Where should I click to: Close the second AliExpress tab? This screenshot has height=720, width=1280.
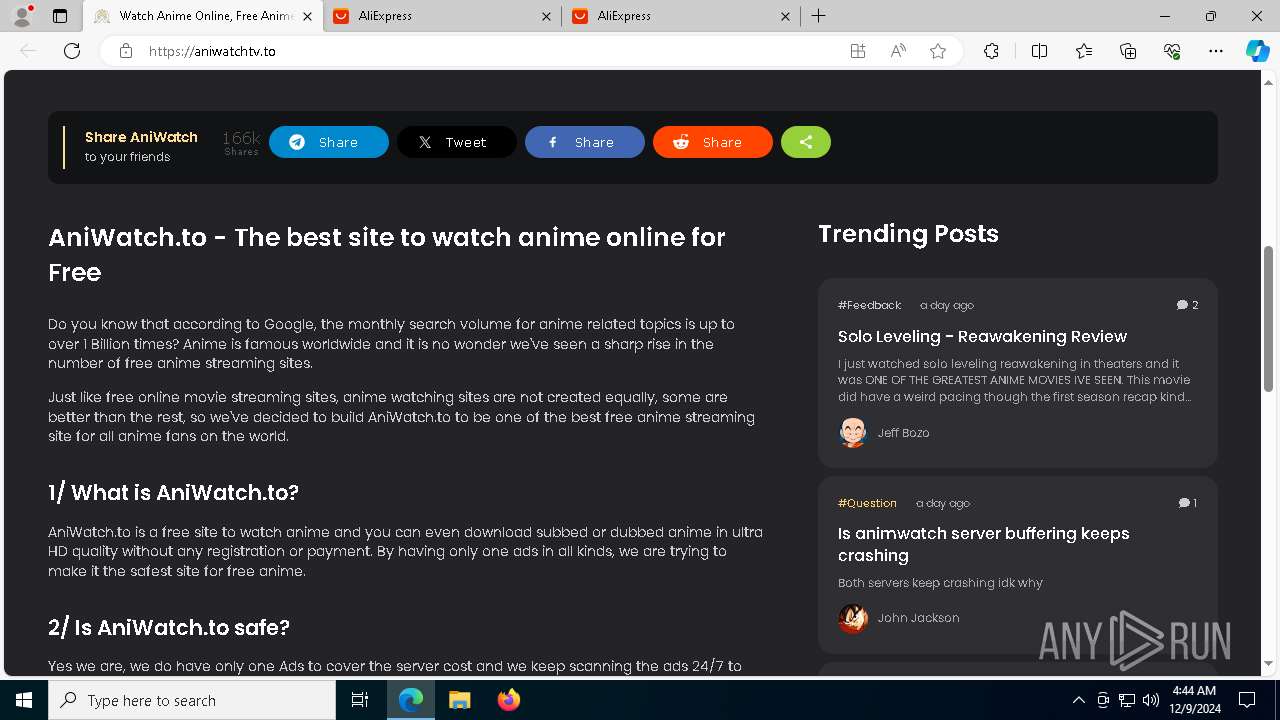click(x=785, y=16)
